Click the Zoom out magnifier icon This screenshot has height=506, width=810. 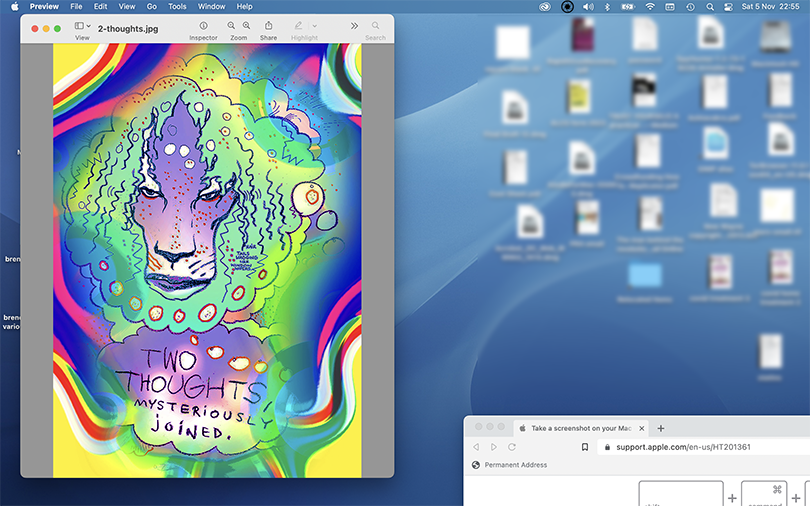(x=231, y=25)
